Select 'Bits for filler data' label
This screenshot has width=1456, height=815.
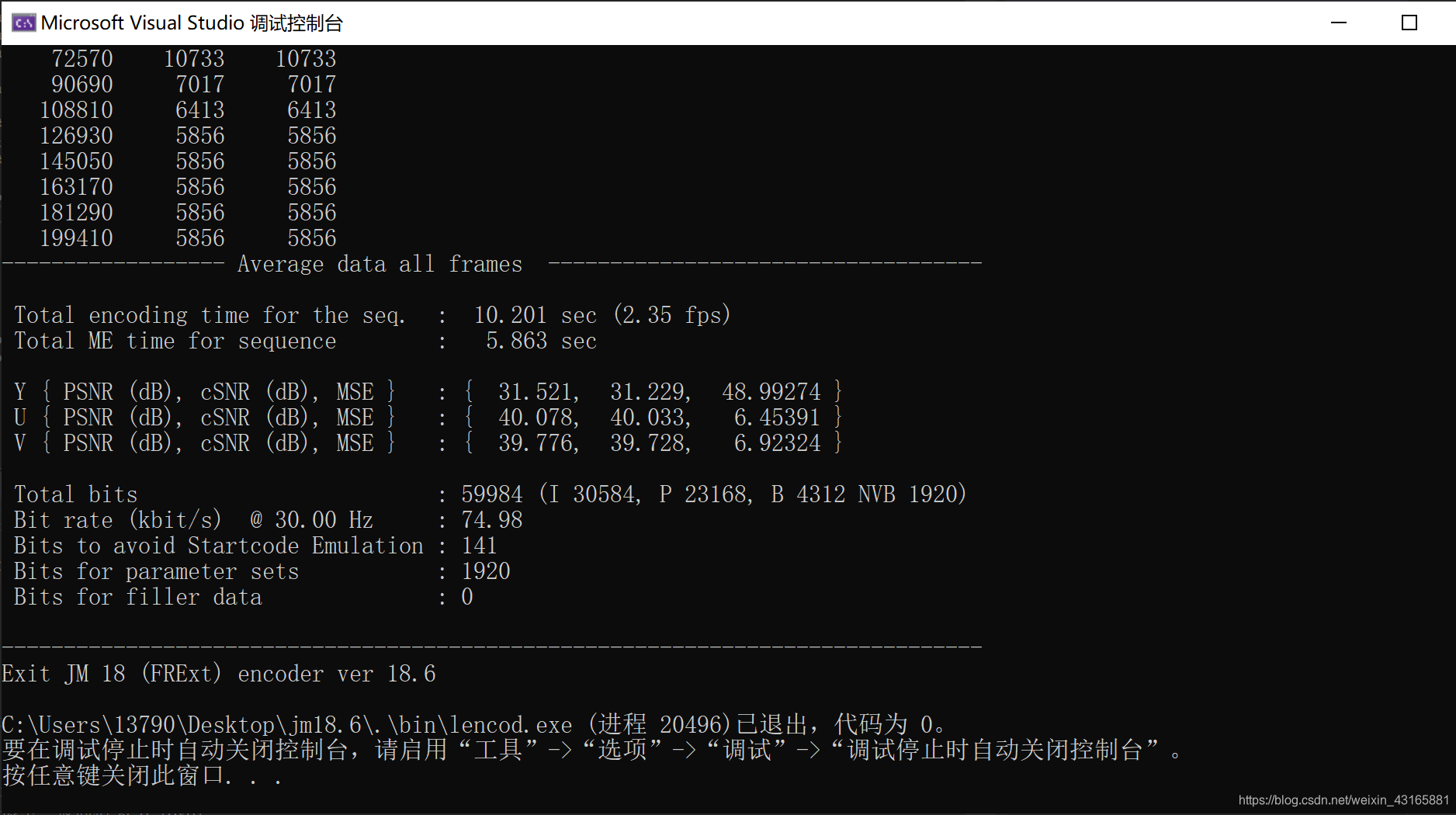(x=138, y=598)
